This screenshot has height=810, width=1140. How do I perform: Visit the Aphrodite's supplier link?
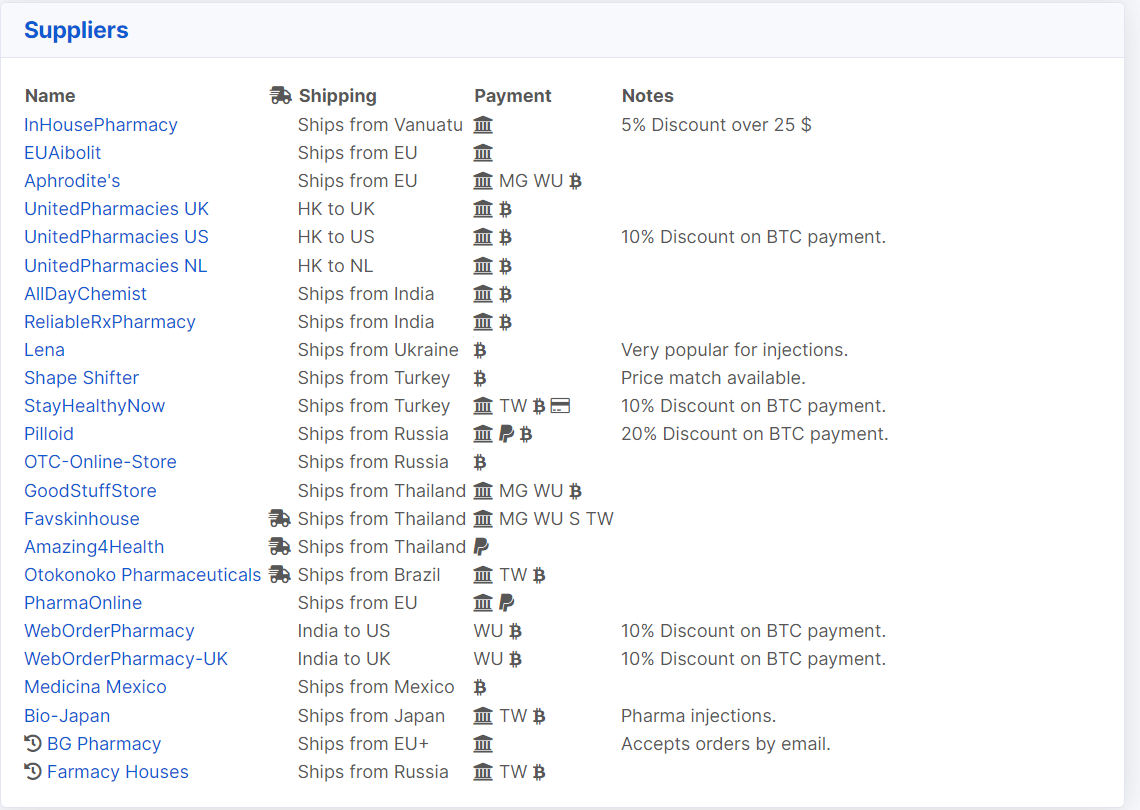[x=72, y=181]
